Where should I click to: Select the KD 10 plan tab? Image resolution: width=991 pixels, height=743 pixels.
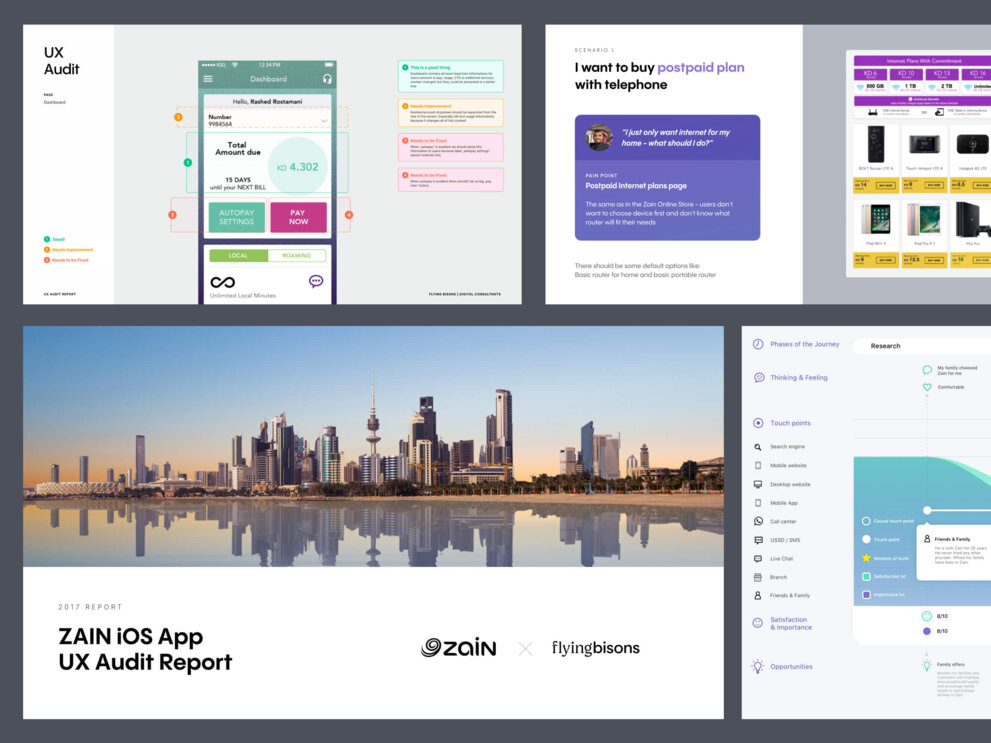pos(906,73)
